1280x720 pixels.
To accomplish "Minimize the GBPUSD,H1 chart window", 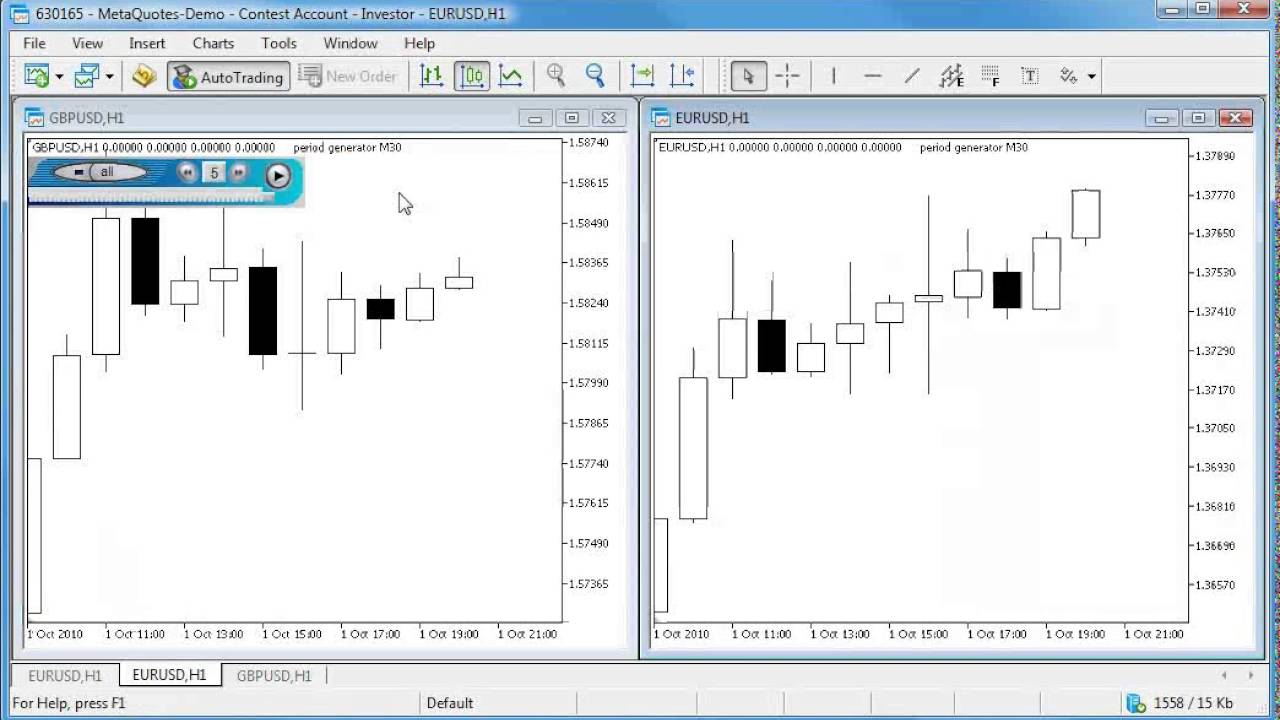I will point(535,118).
